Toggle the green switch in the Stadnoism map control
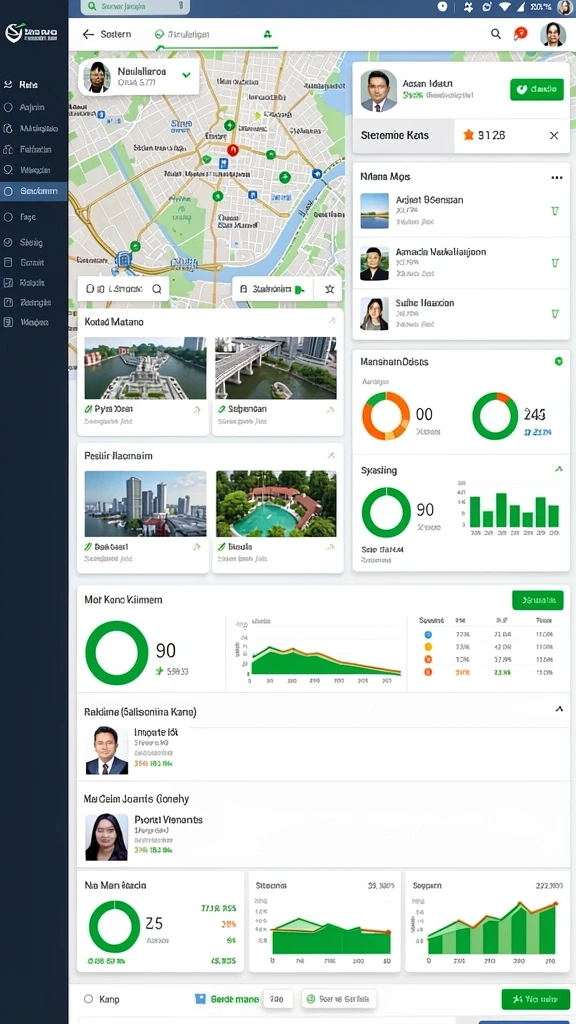Image resolution: width=576 pixels, height=1024 pixels. point(300,289)
